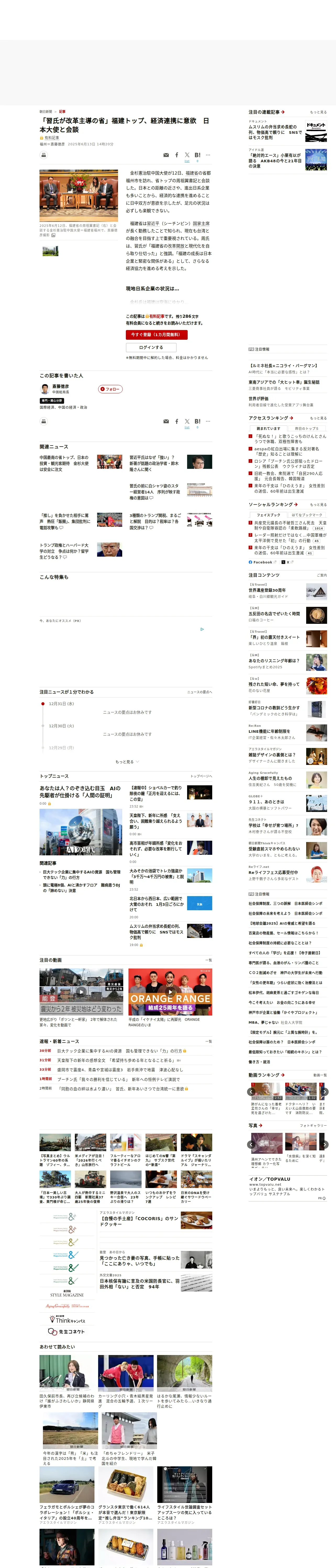
Task: Click the enlarge-photo icon in the image caption
Action: (x=53, y=235)
